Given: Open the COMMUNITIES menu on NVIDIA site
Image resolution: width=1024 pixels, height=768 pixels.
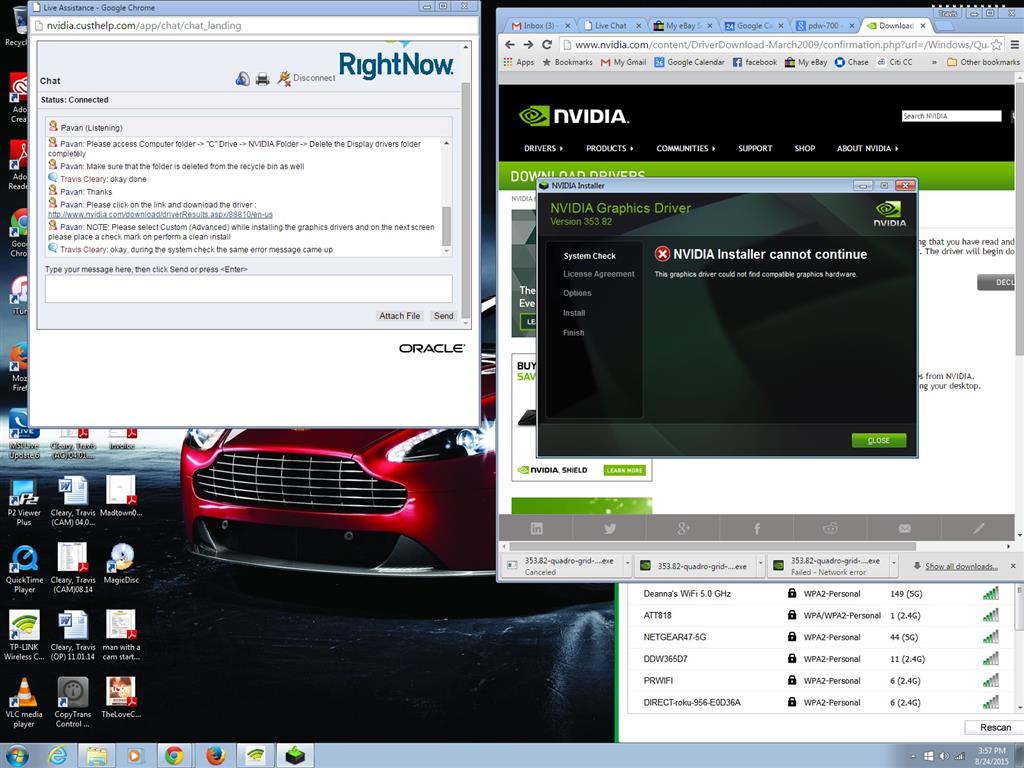Looking at the screenshot, I should (686, 148).
